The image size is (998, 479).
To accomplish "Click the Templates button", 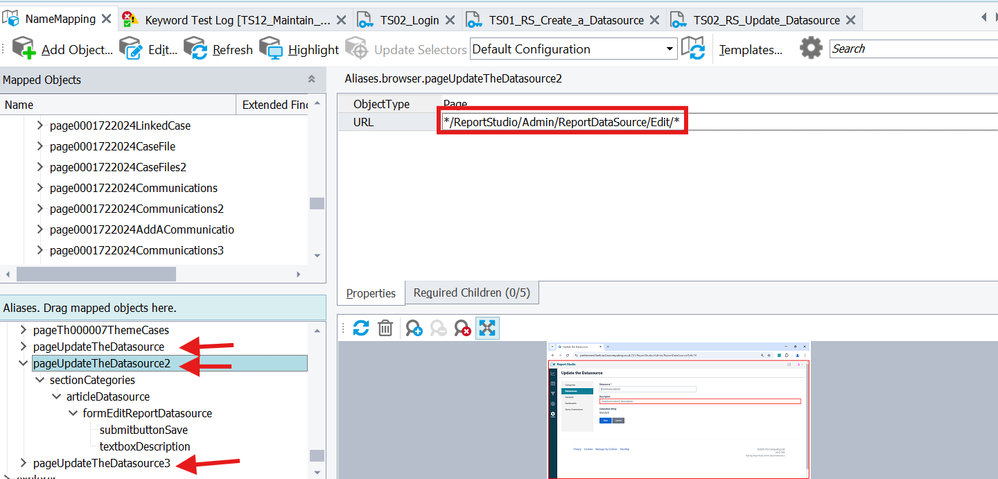I will 750,49.
